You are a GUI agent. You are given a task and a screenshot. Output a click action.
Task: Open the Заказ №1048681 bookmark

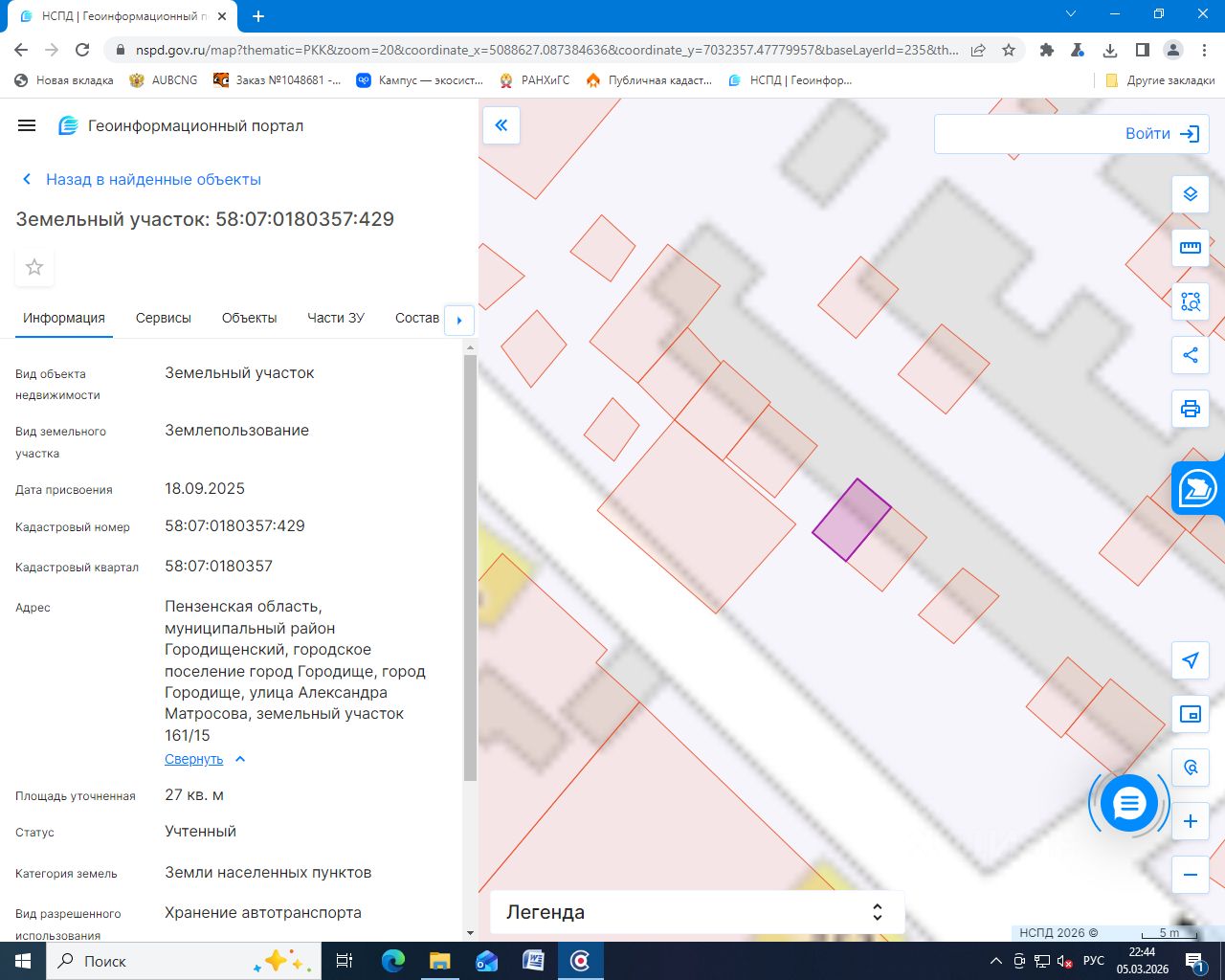pyautogui.click(x=278, y=80)
